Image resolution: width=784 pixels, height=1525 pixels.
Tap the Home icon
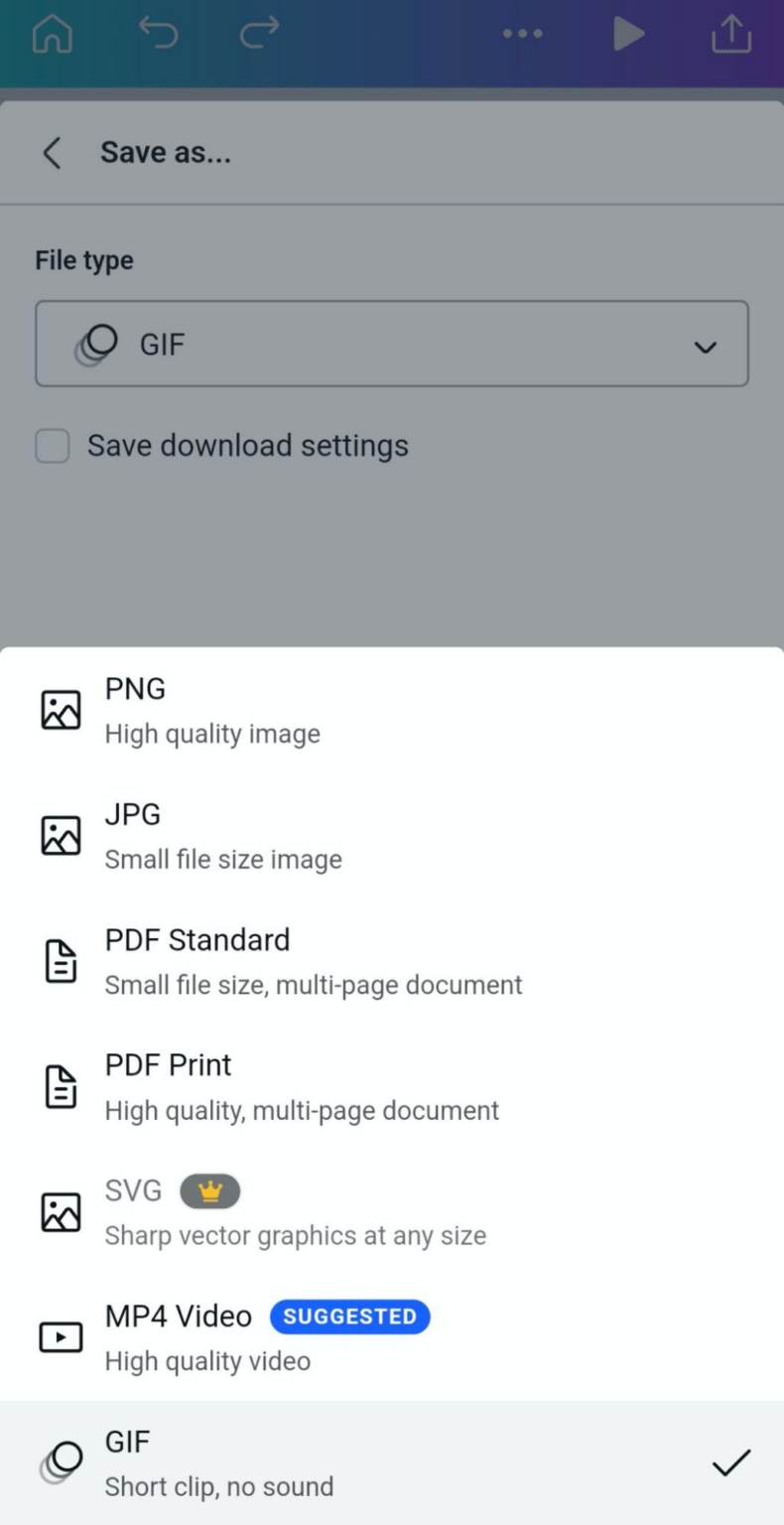pyautogui.click(x=53, y=35)
